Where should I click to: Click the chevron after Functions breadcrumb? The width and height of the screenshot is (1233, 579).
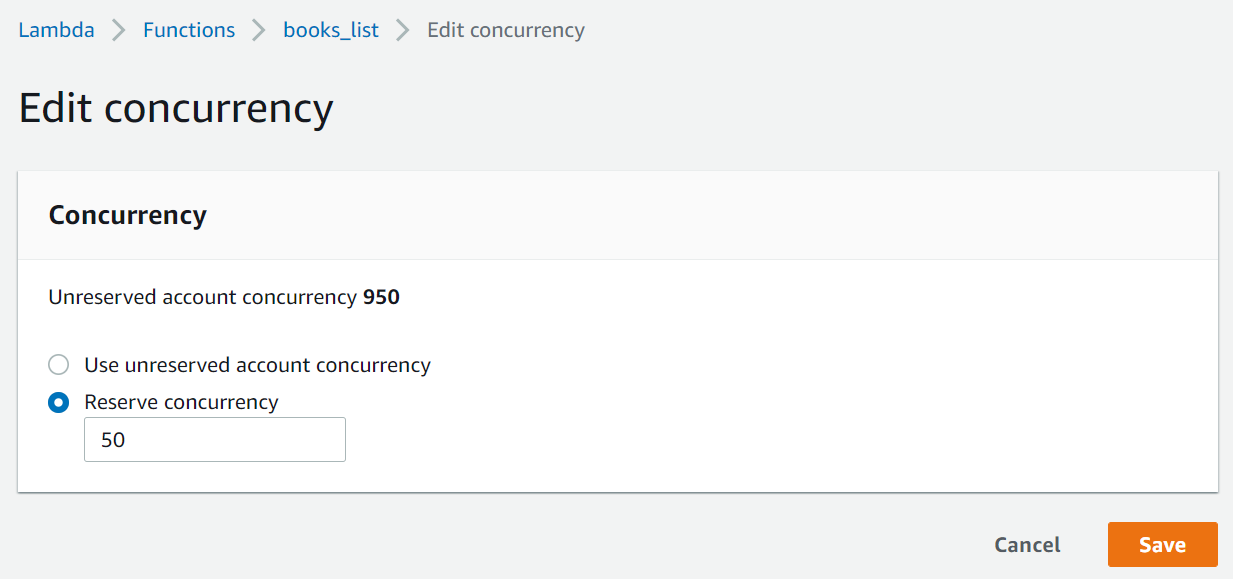[259, 31]
